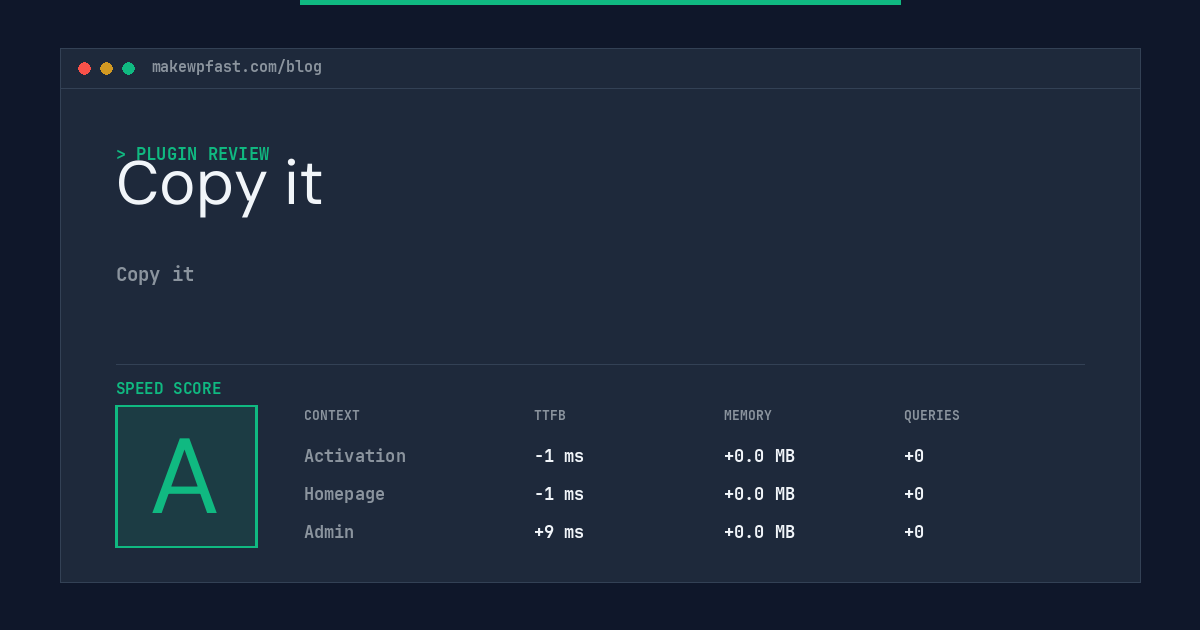Image resolution: width=1200 pixels, height=630 pixels.
Task: Click the 'CONTEXT' column header
Action: tap(332, 416)
